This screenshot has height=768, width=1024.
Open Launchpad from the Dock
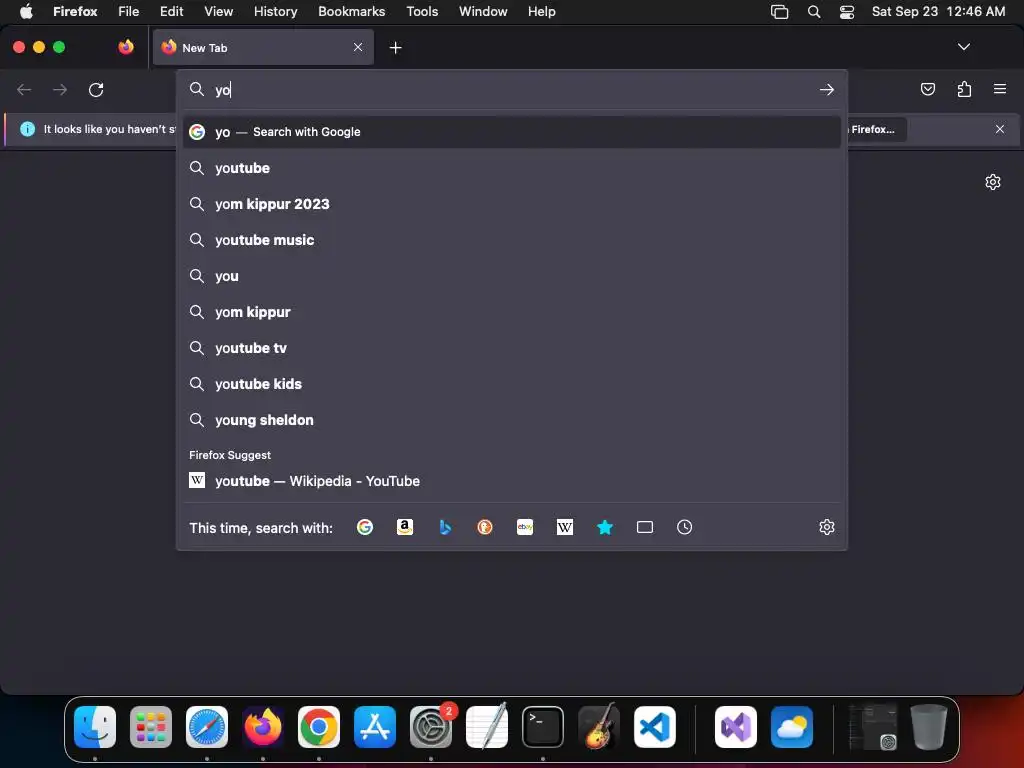pos(151,727)
